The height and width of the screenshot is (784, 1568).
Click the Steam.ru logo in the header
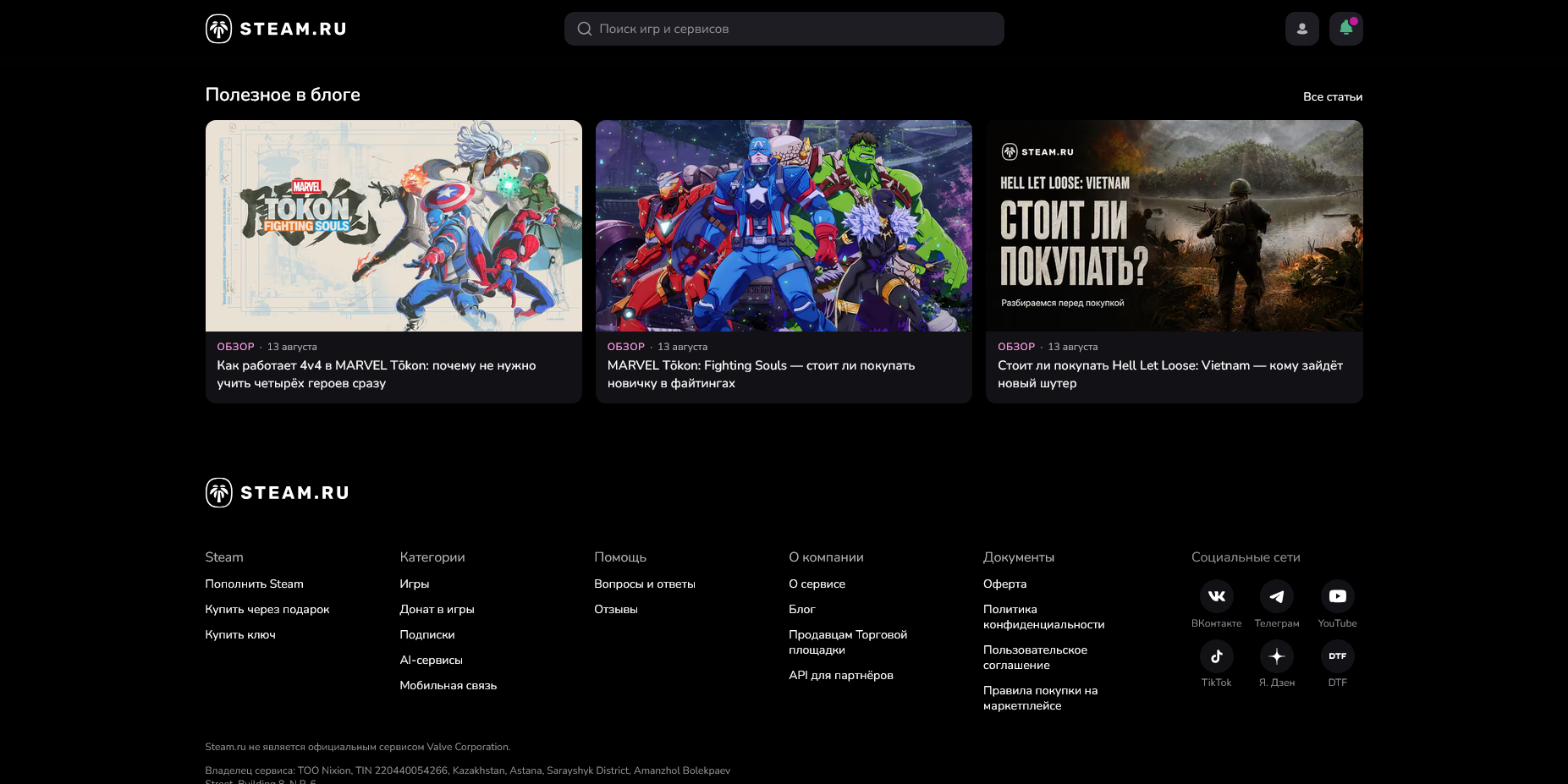[x=276, y=29]
